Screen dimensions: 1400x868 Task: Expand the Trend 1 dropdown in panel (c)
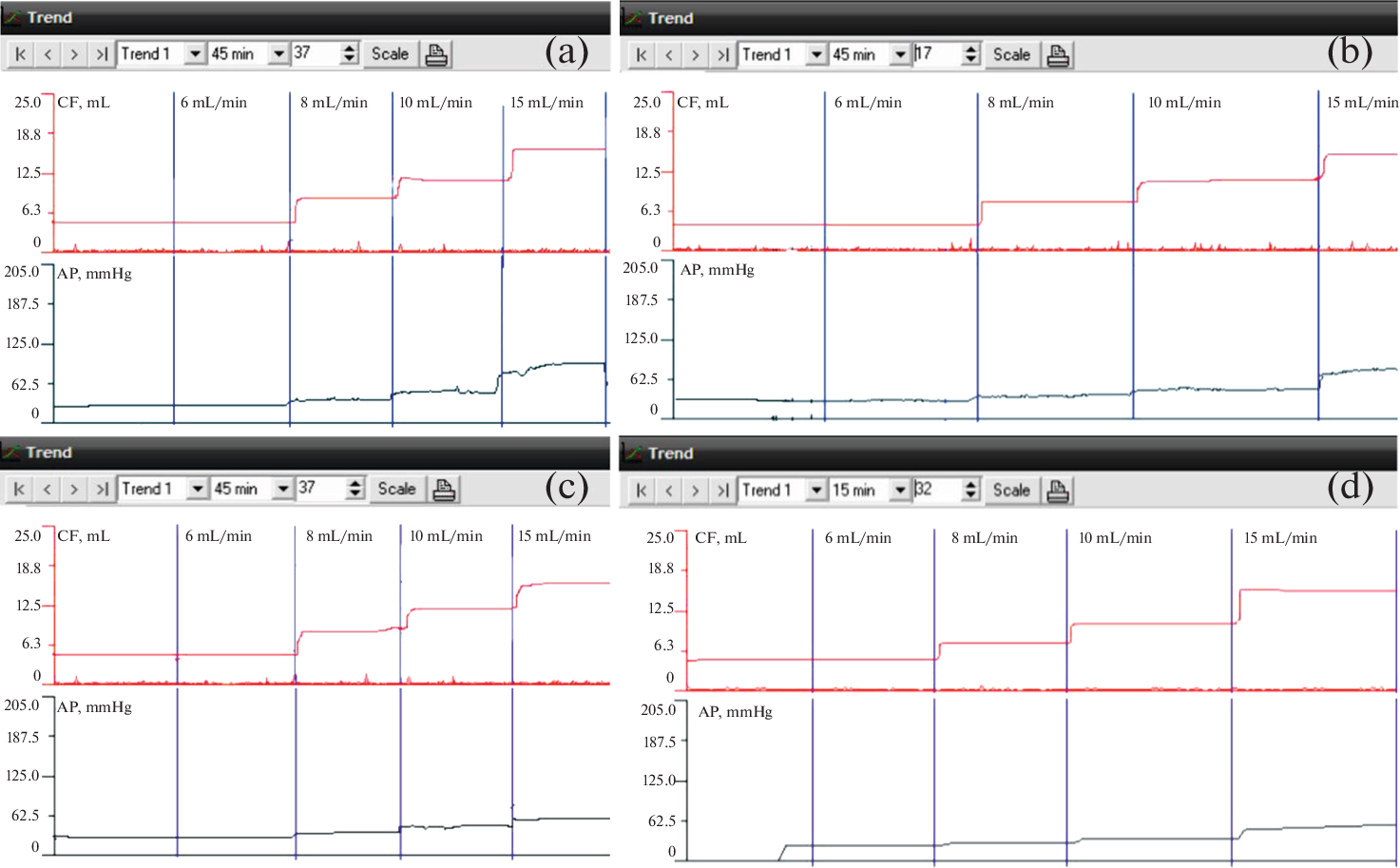[x=197, y=489]
